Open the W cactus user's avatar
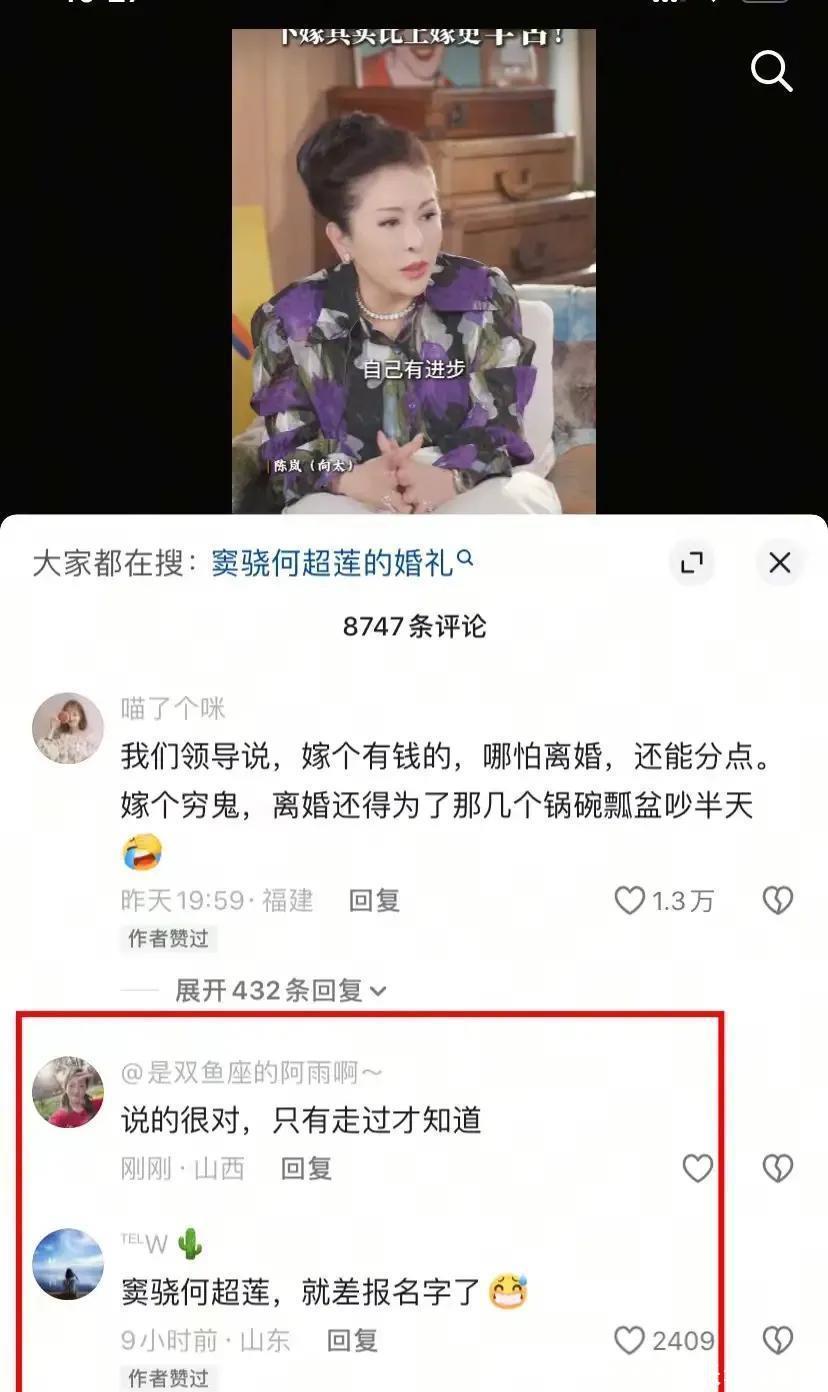 tap(68, 1264)
